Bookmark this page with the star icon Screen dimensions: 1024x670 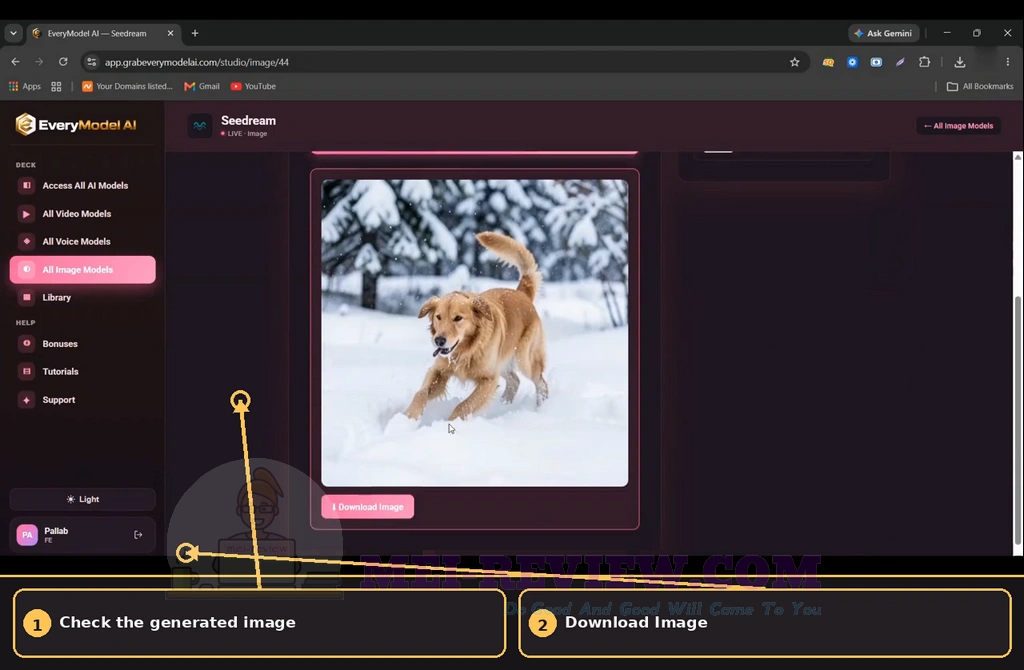point(794,62)
